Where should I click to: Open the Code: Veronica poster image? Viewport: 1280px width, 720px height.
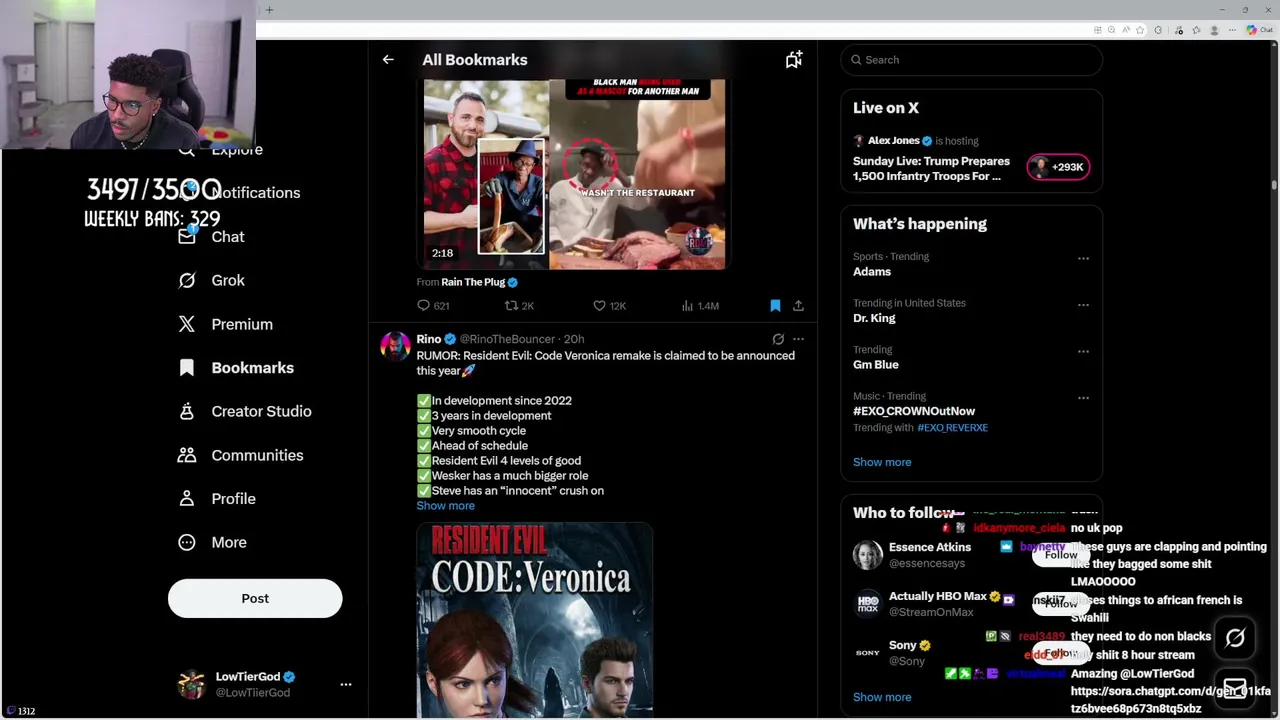tap(535, 620)
